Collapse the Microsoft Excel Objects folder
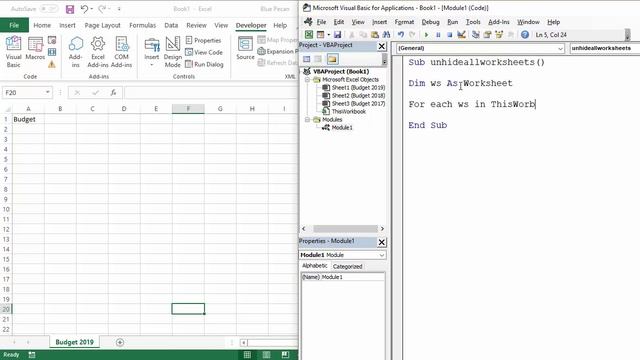This screenshot has width=640, height=360. 307,80
